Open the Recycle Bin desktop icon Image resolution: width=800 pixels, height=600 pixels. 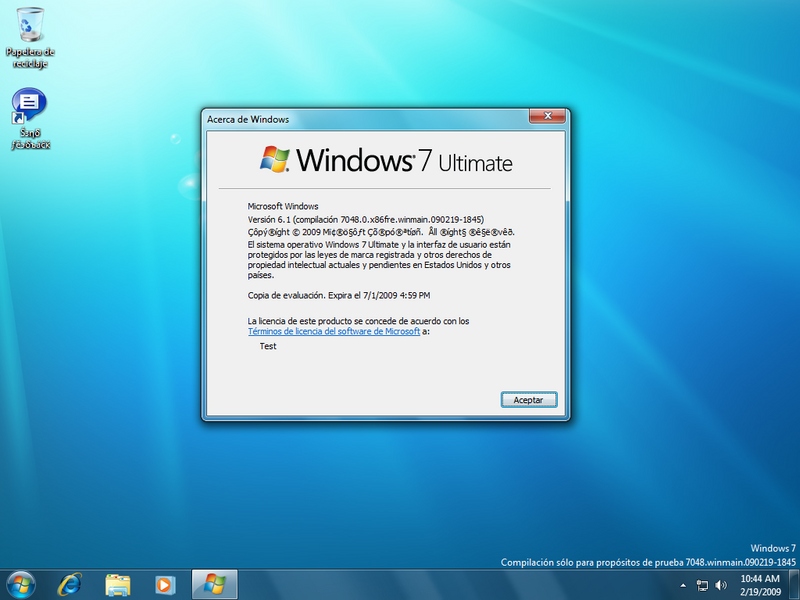coord(30,38)
